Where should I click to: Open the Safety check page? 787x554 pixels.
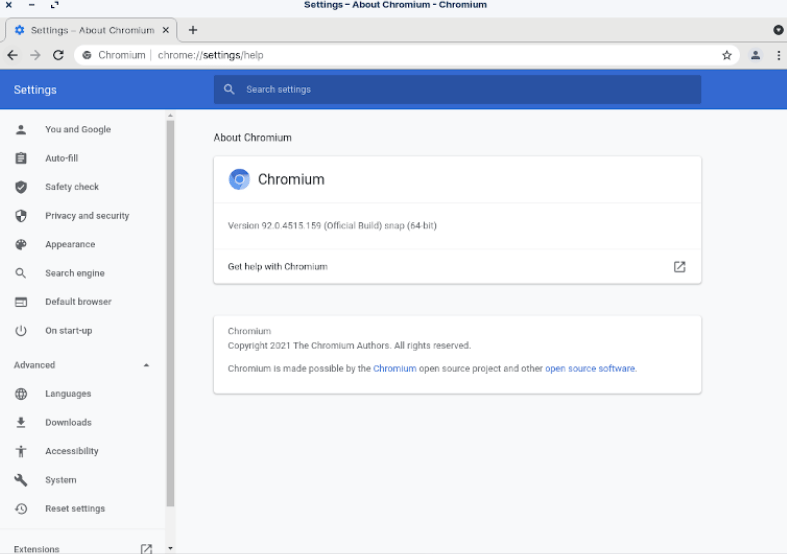pos(72,187)
